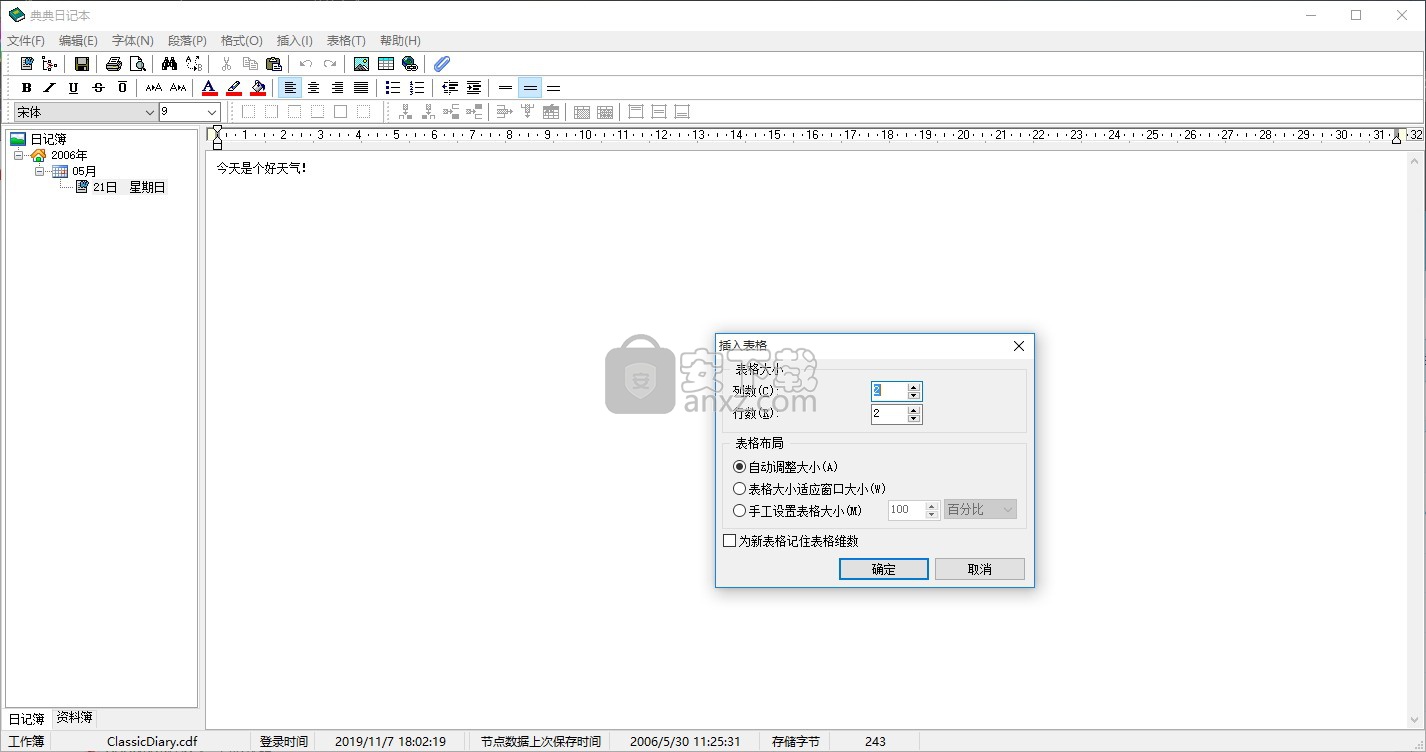Viewport: 1426px width, 752px height.
Task: Click the Print toolbar icon
Action: pyautogui.click(x=114, y=64)
